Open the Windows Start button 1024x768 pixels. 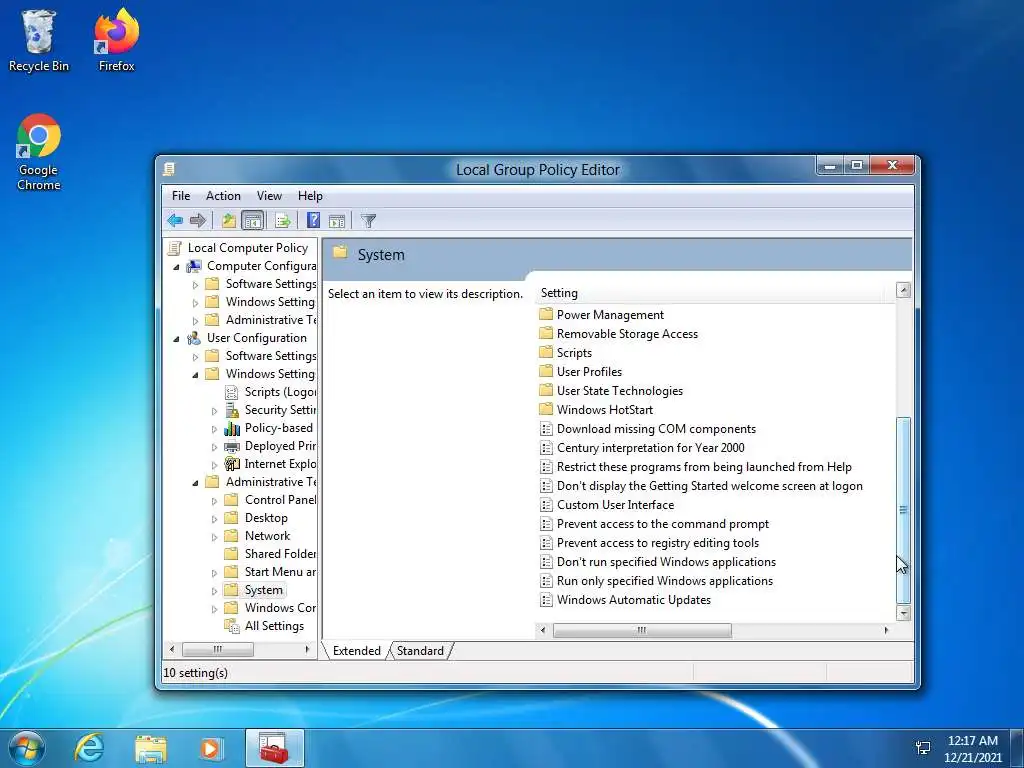click(26, 748)
